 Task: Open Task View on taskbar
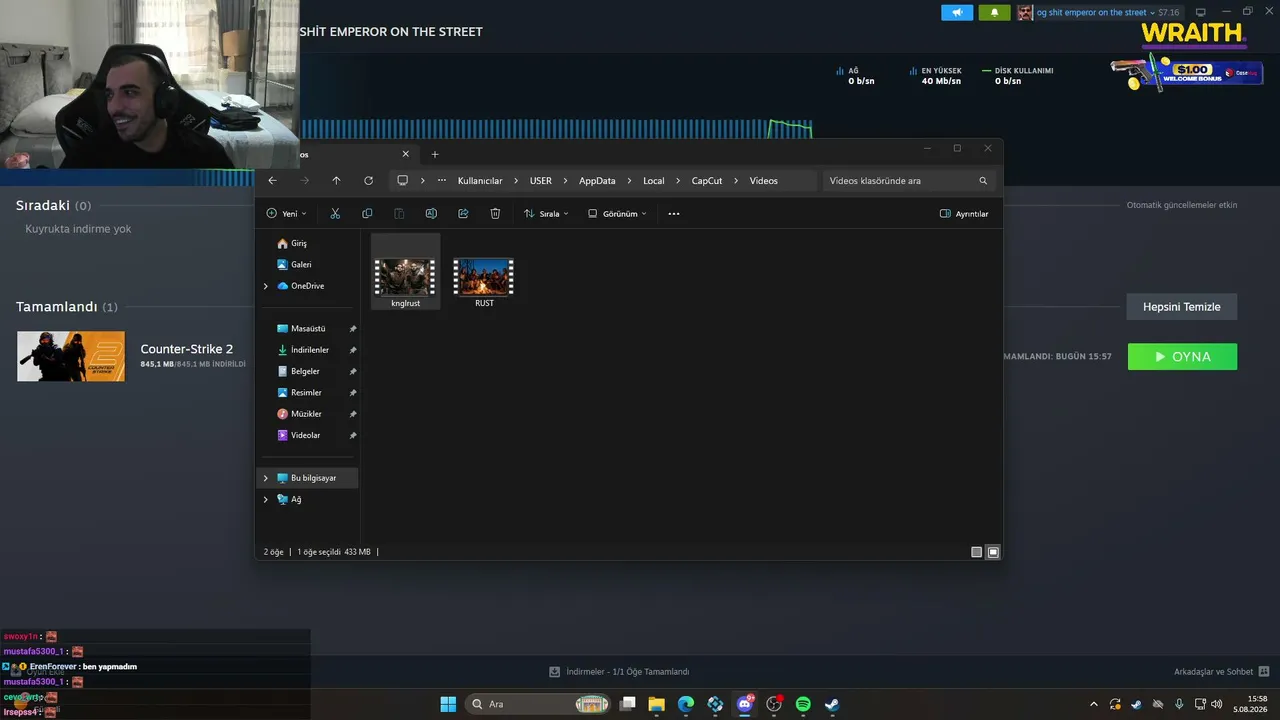click(x=628, y=704)
